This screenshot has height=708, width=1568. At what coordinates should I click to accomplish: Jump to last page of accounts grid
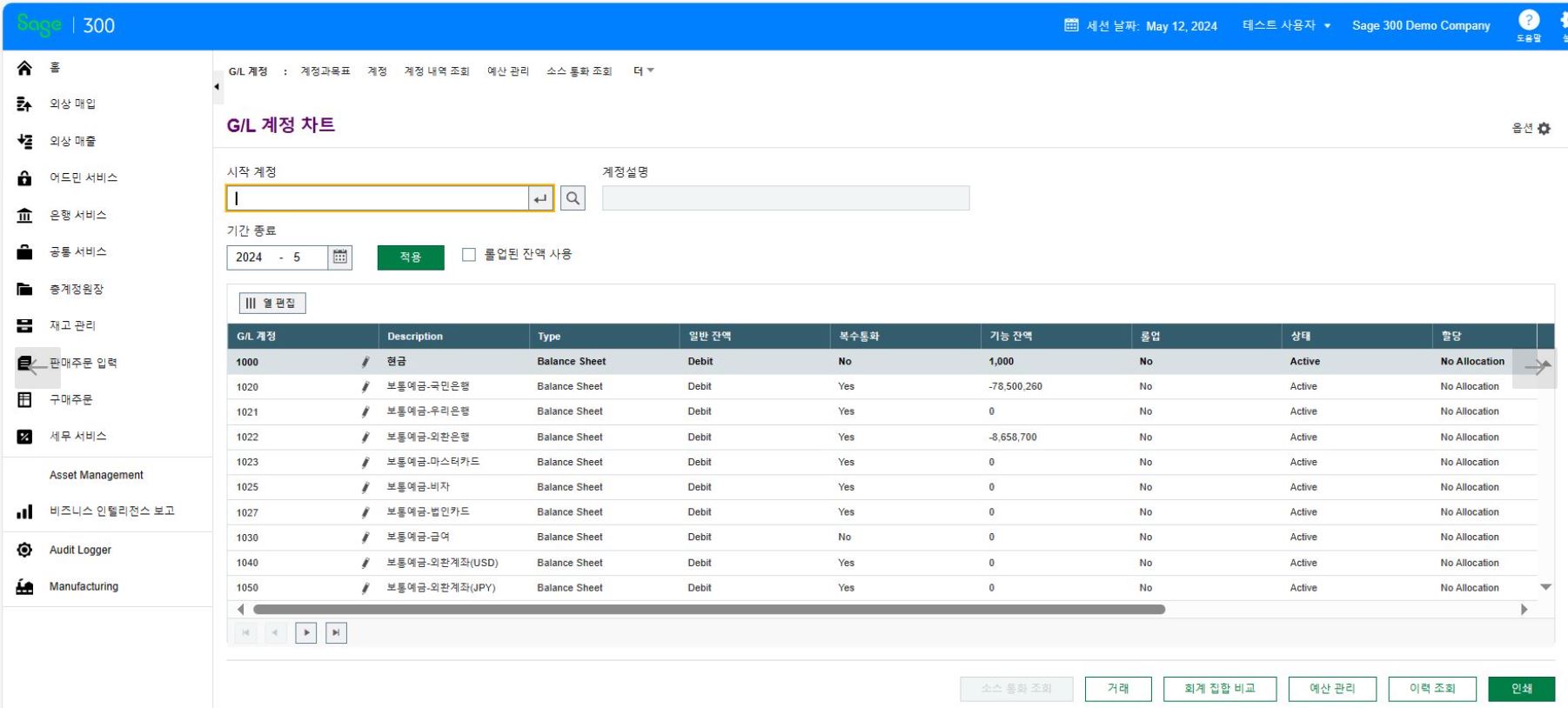337,633
